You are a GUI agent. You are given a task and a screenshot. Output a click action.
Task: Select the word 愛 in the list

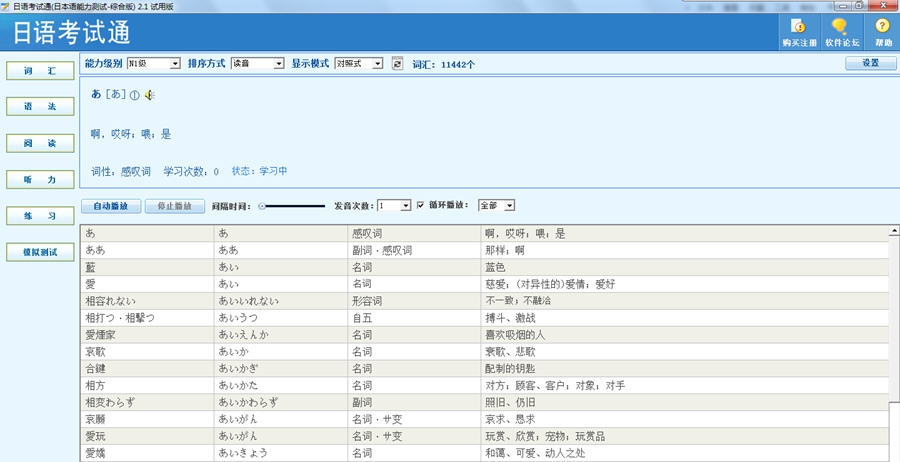(x=90, y=284)
